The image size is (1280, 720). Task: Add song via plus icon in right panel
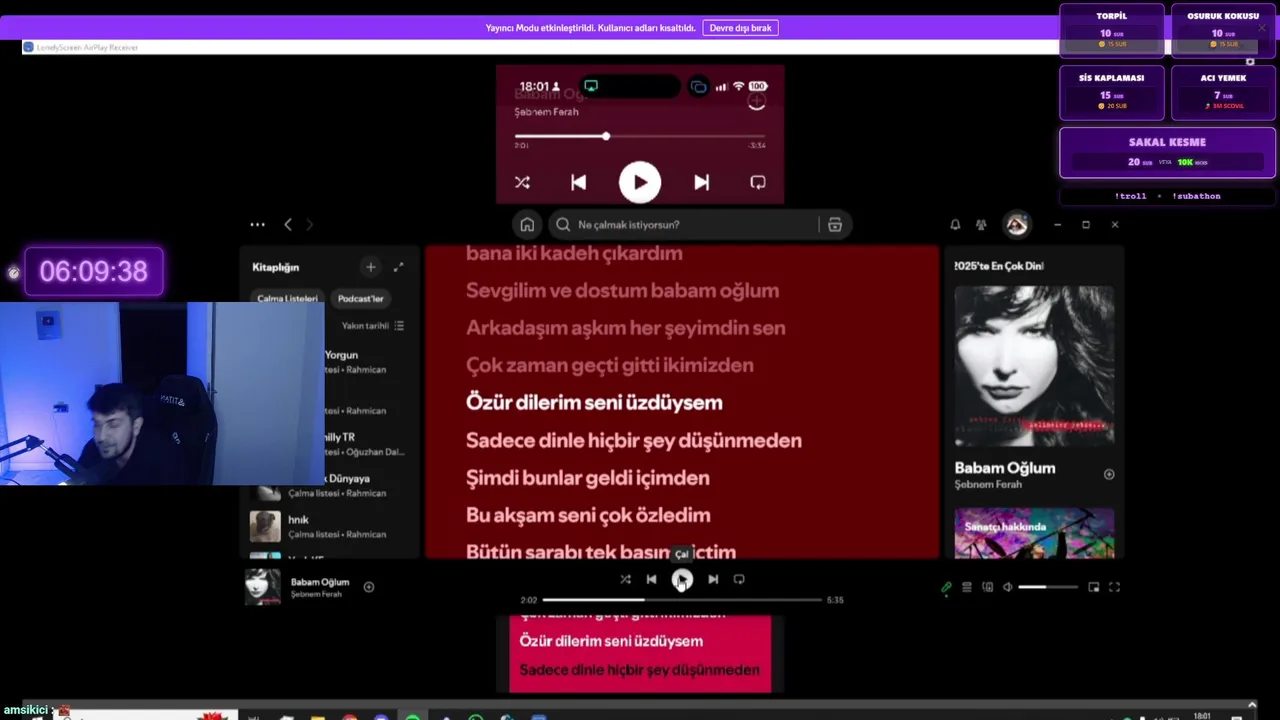click(1108, 475)
